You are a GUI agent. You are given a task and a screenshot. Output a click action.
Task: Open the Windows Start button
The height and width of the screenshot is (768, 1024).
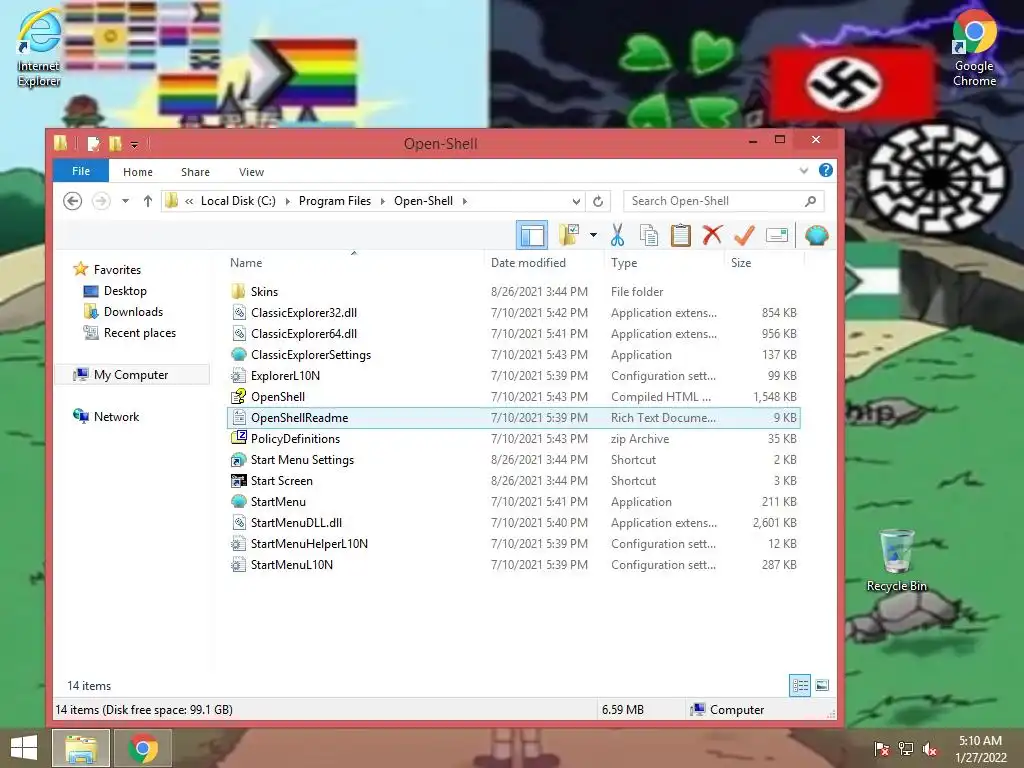pyautogui.click(x=24, y=748)
